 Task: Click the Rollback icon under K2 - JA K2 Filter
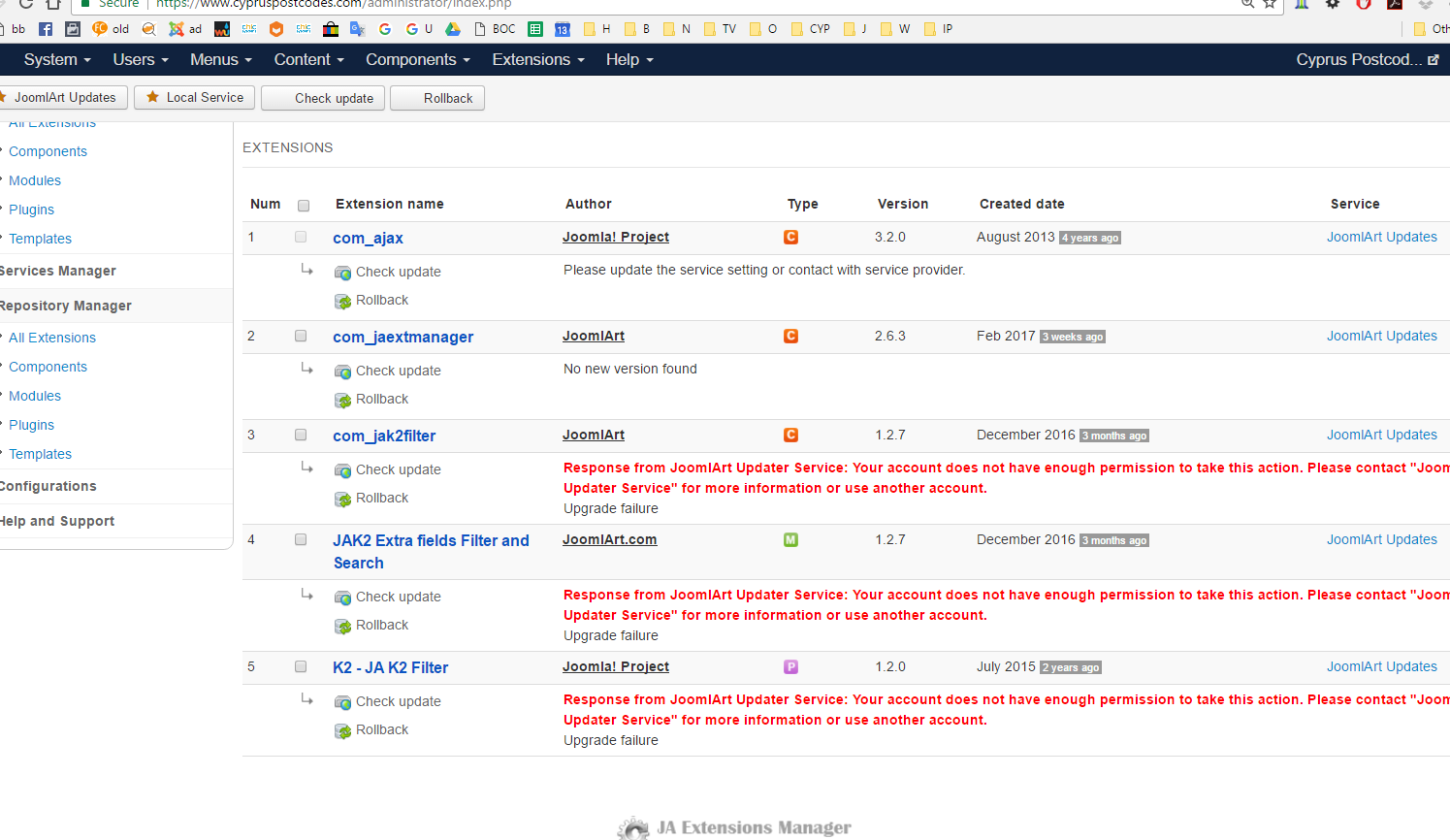pos(342,730)
